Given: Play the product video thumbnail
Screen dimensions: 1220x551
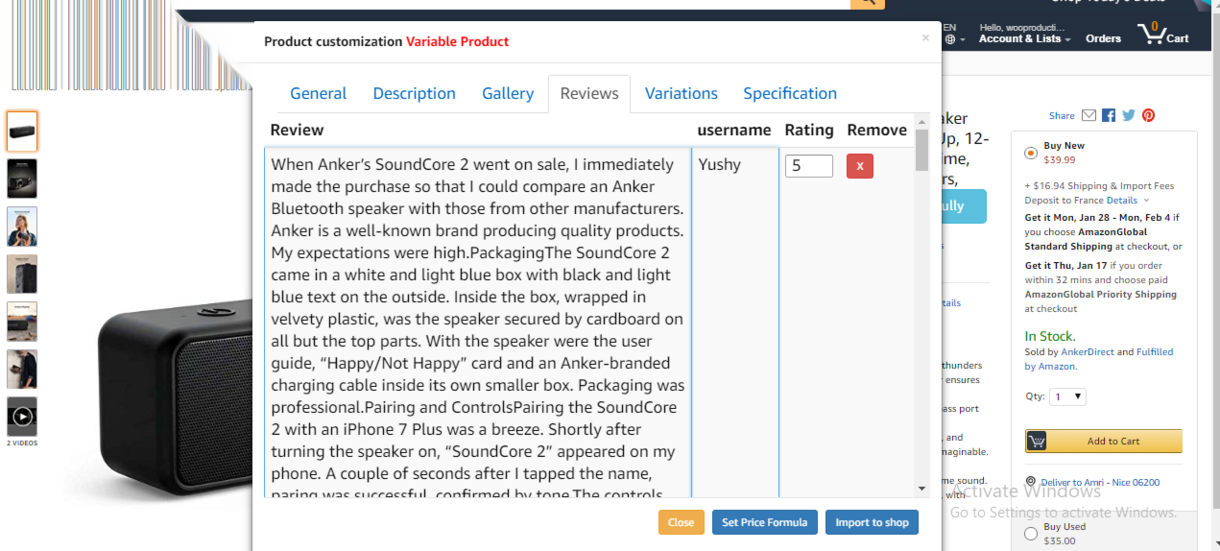Looking at the screenshot, I should (x=22, y=417).
